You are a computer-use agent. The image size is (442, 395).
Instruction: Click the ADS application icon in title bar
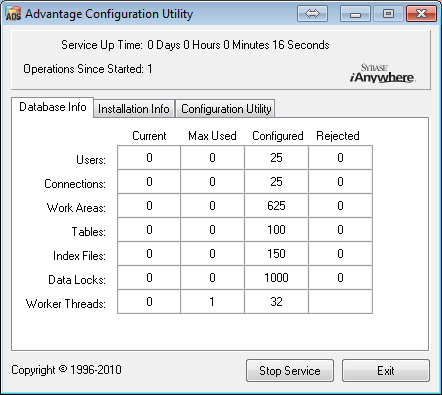(x=13, y=14)
